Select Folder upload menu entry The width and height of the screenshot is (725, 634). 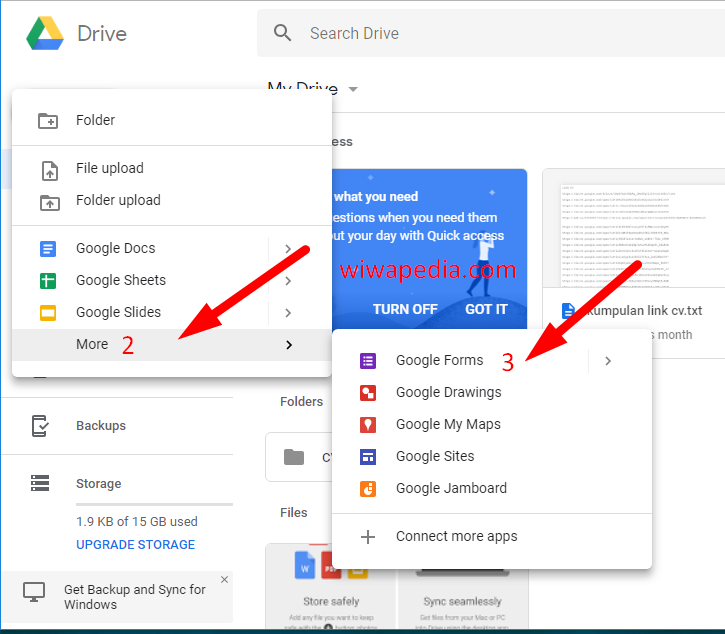coord(172,200)
